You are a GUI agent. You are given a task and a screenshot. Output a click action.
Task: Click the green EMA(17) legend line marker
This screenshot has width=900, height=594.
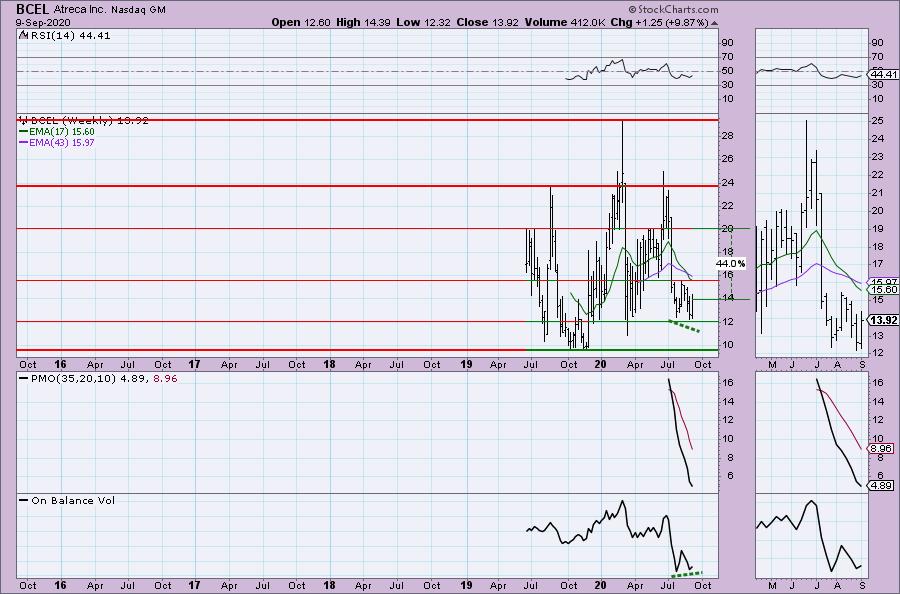(24, 131)
